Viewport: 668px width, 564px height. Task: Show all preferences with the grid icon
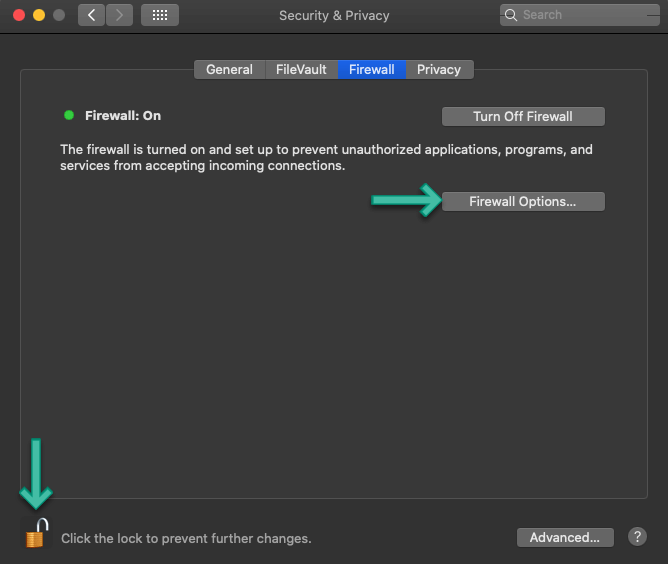[x=160, y=15]
